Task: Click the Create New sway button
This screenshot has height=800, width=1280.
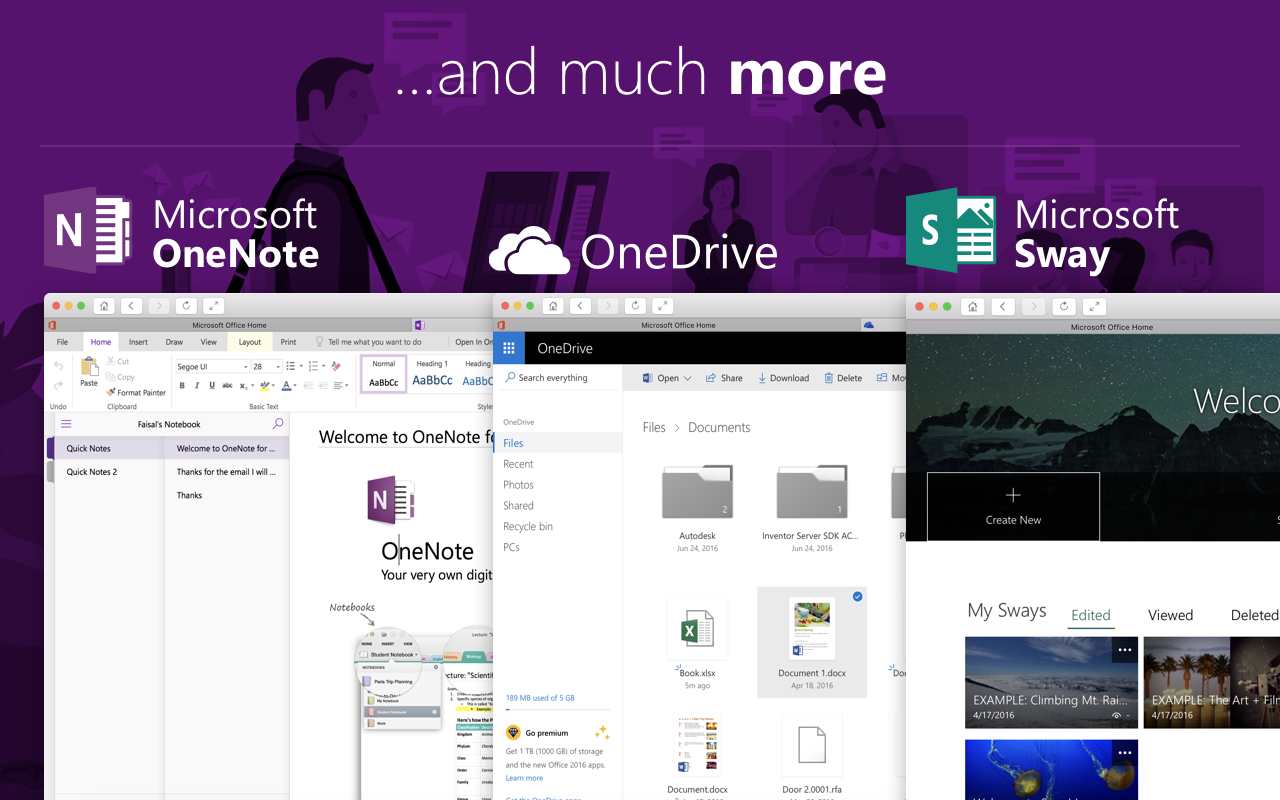Action: point(1013,506)
